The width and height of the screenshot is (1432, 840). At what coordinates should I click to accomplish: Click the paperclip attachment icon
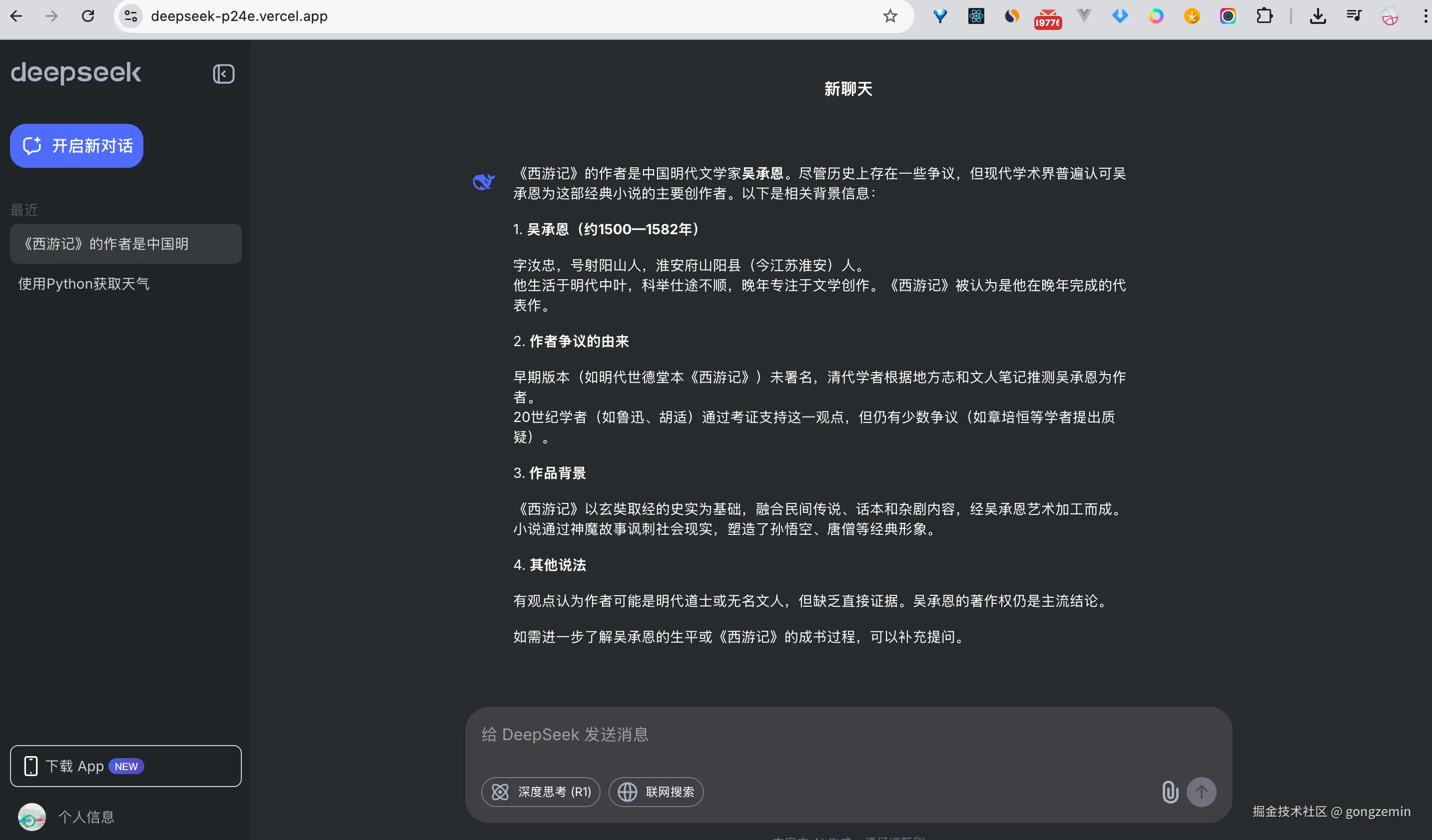pyautogui.click(x=1170, y=792)
